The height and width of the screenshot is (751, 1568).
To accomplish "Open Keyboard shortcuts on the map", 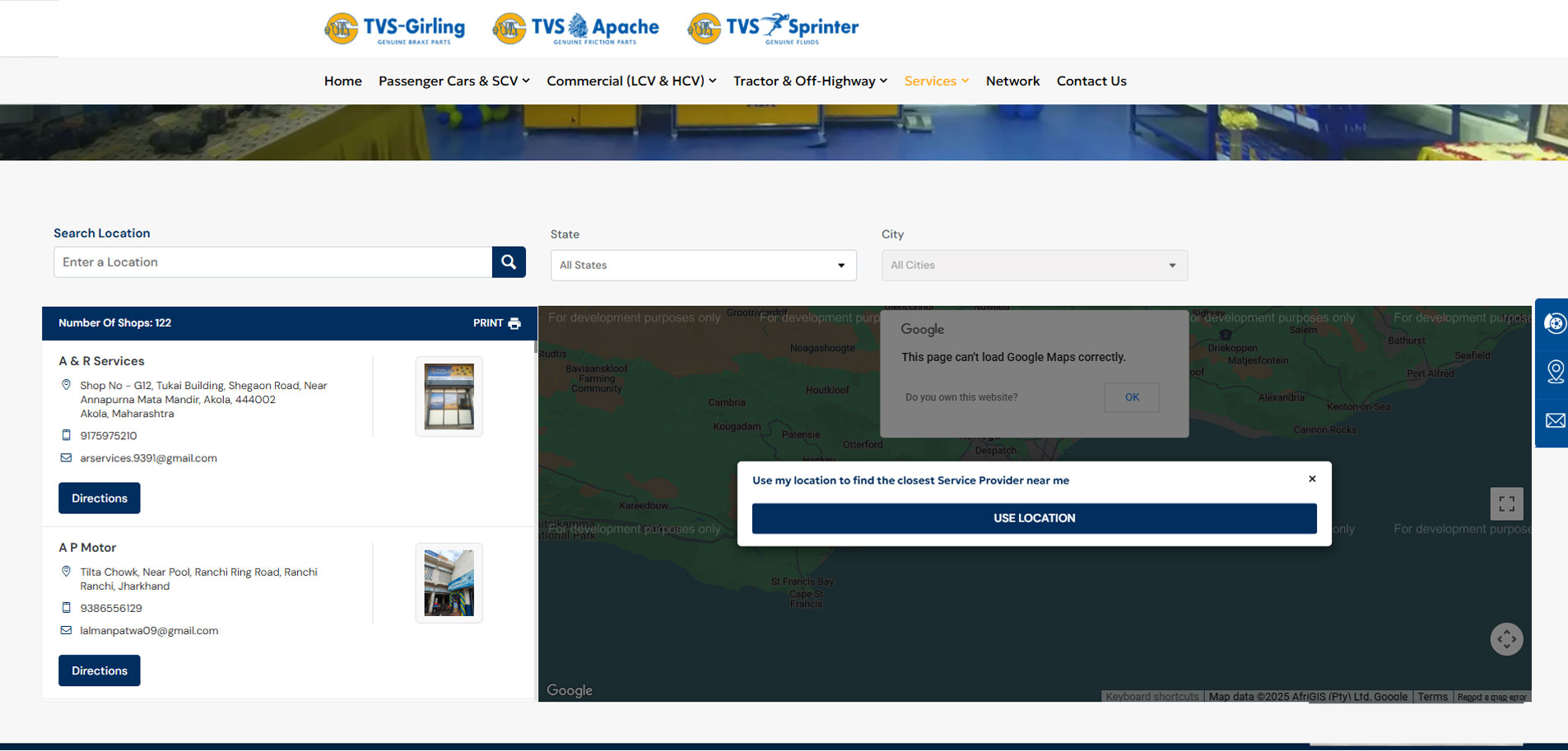I will click(x=1152, y=697).
